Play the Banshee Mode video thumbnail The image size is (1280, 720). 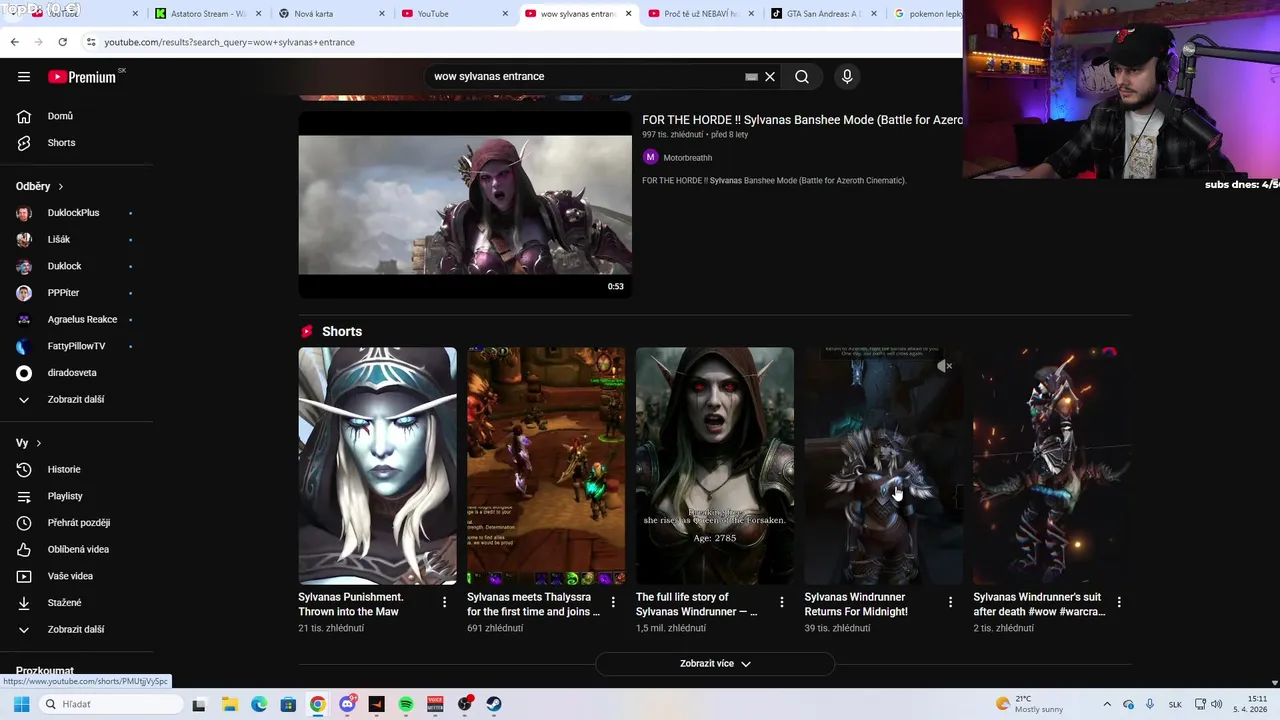tap(465, 205)
